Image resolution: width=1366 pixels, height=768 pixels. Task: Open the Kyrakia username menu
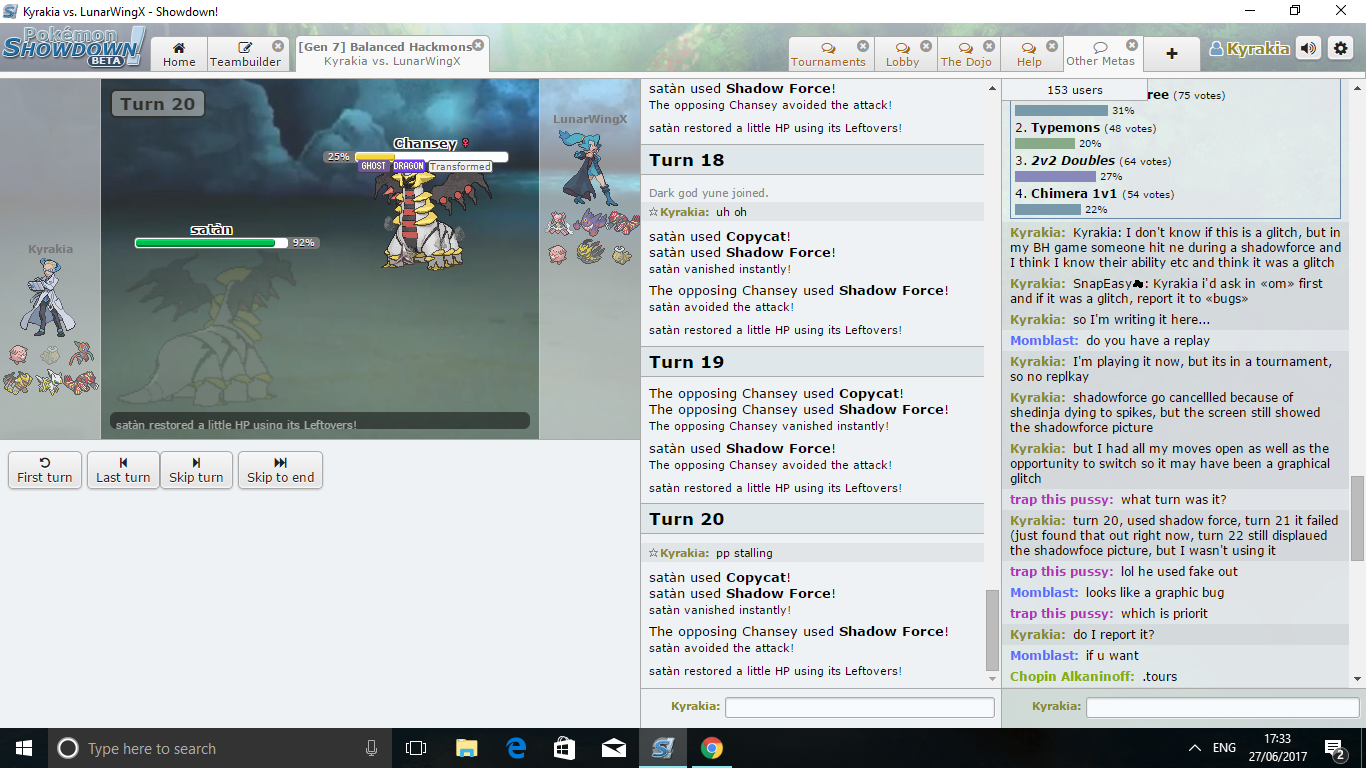(x=1249, y=48)
